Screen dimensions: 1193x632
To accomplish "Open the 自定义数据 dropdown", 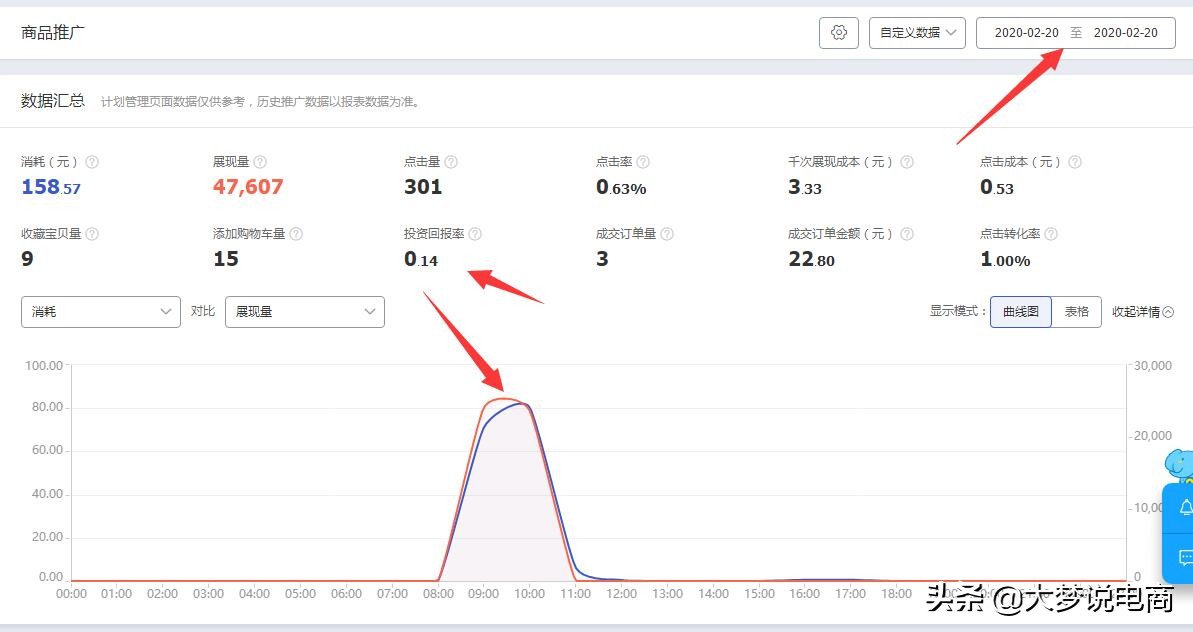I will point(916,32).
